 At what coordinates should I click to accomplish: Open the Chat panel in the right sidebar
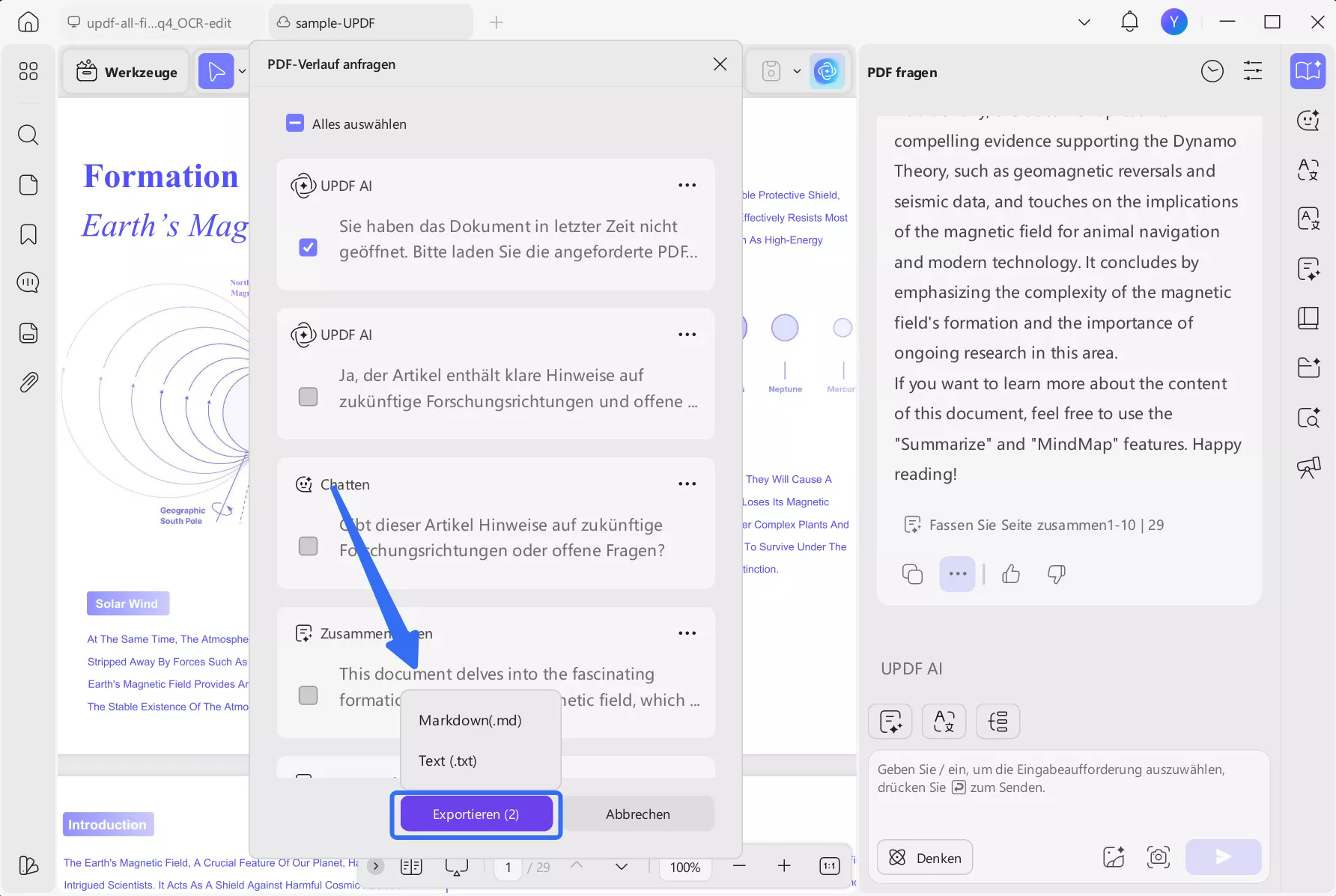pyautogui.click(x=1308, y=120)
